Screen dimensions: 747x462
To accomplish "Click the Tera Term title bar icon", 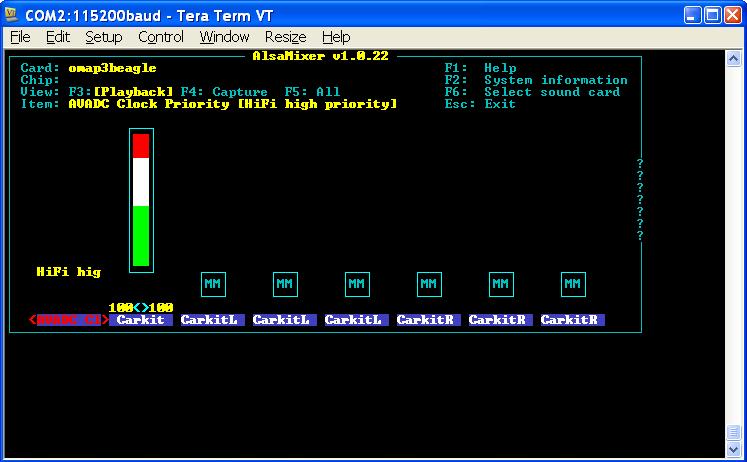I will click(11, 15).
